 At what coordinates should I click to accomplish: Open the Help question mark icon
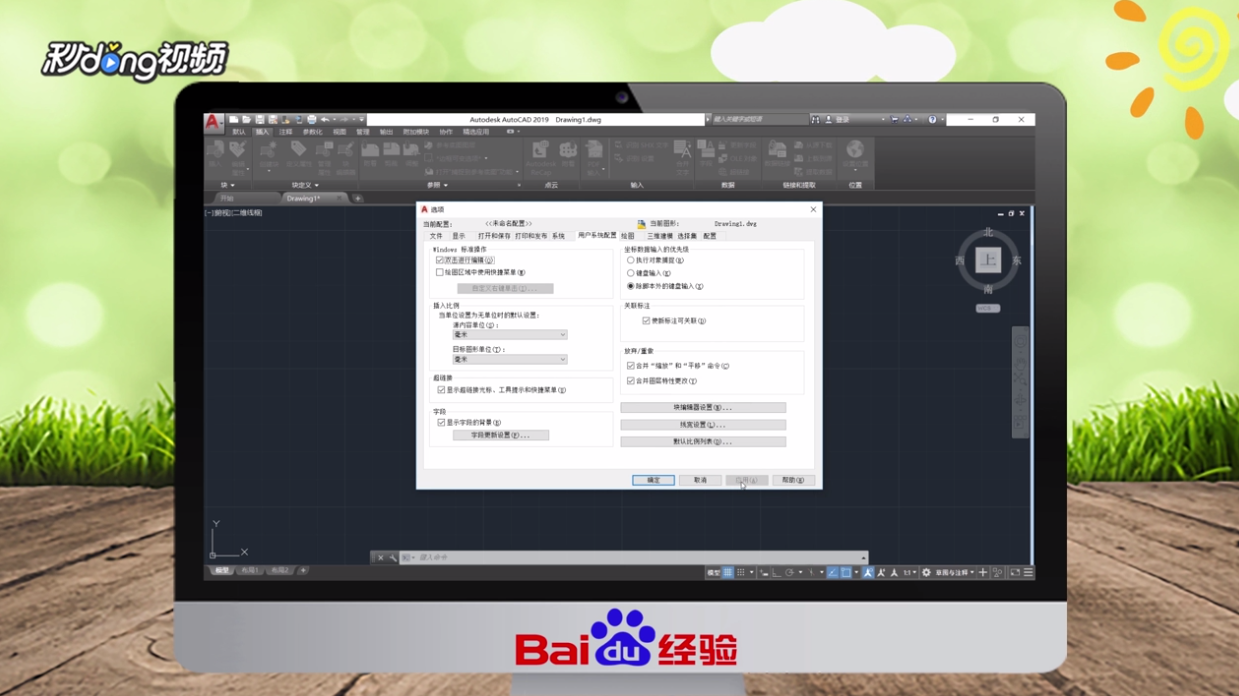[932, 119]
